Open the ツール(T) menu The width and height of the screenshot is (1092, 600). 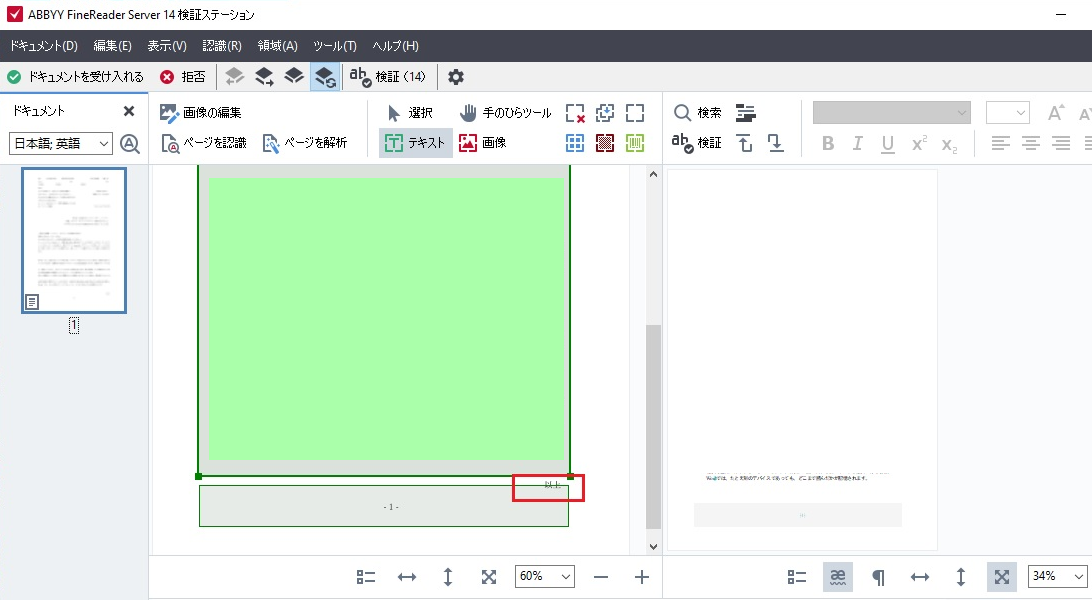(x=334, y=46)
